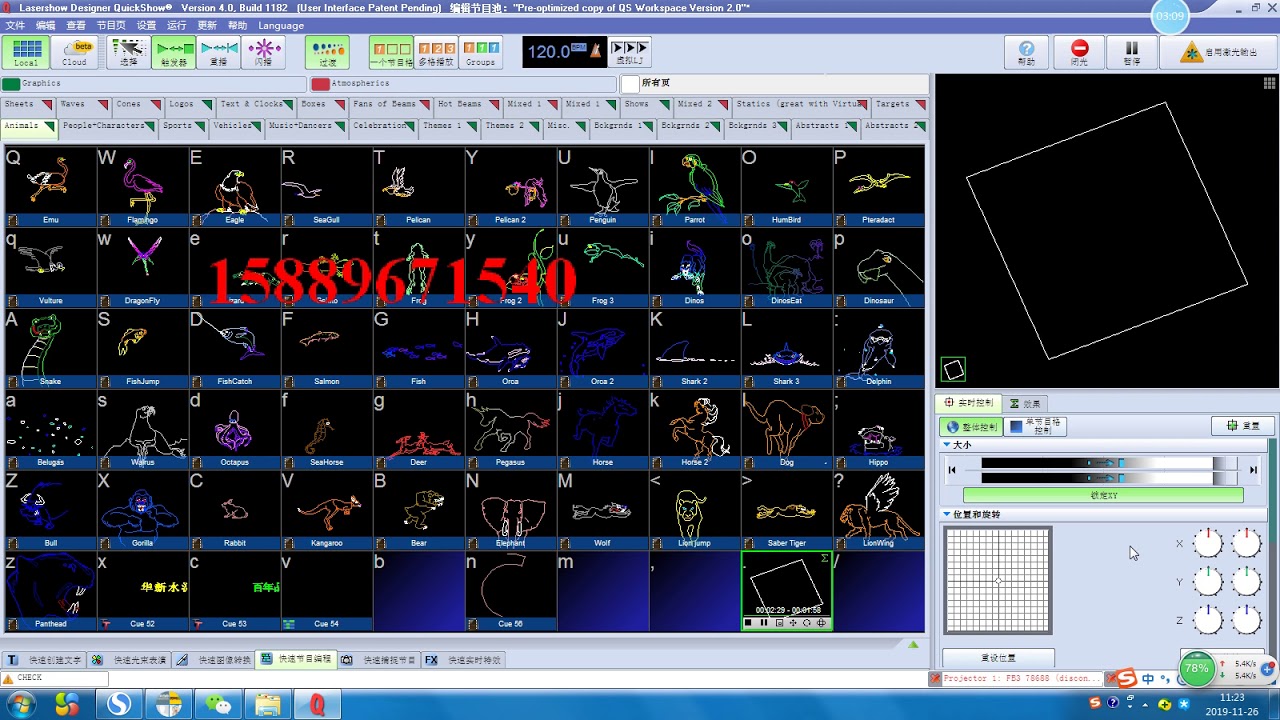The width and height of the screenshot is (1280, 720).
Task: Activate the 触发器 green trigger mode icon
Action: 175,52
